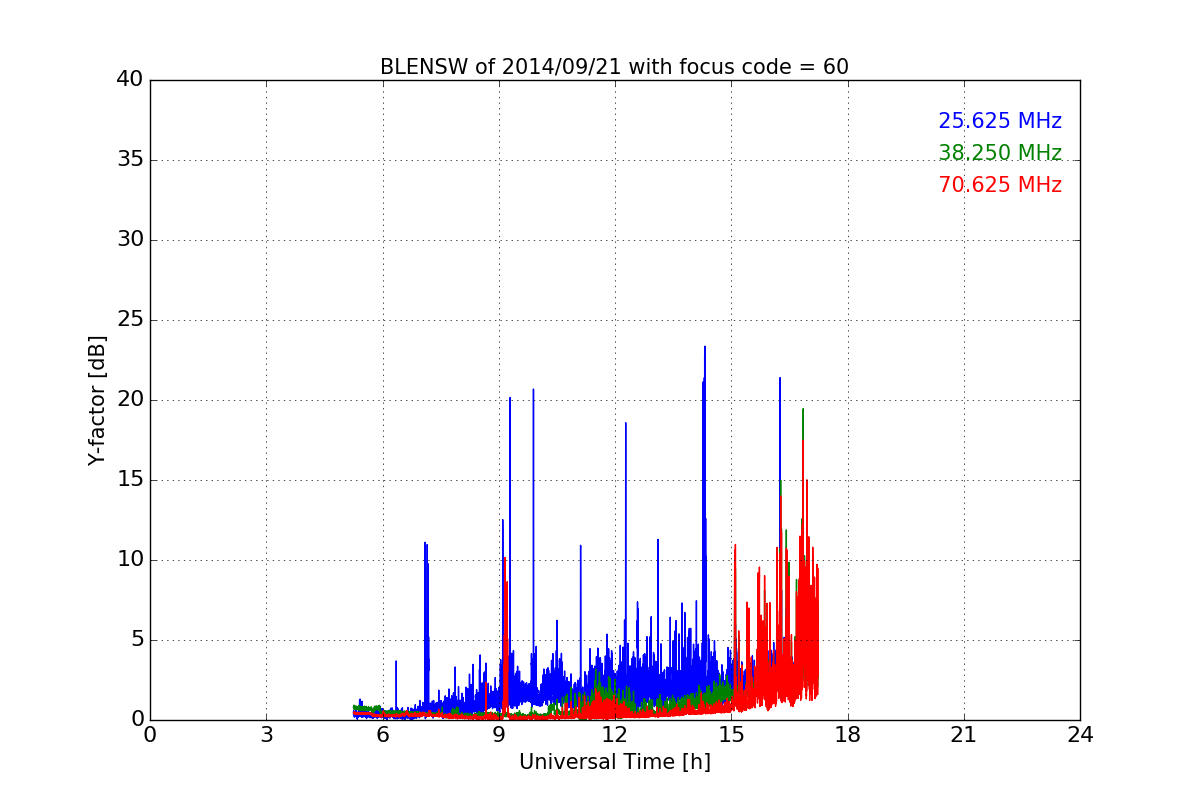Viewport: 1200px width, 800px height.
Task: Select the blue 25.625 MHz legend label
Action: (x=1000, y=121)
